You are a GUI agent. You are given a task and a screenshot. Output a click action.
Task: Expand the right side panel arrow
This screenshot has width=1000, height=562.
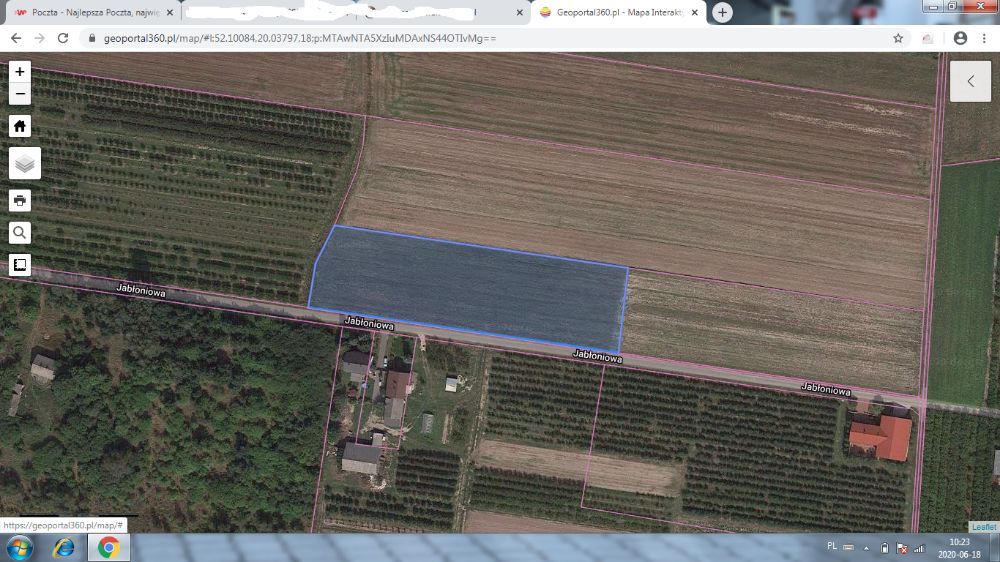[970, 81]
